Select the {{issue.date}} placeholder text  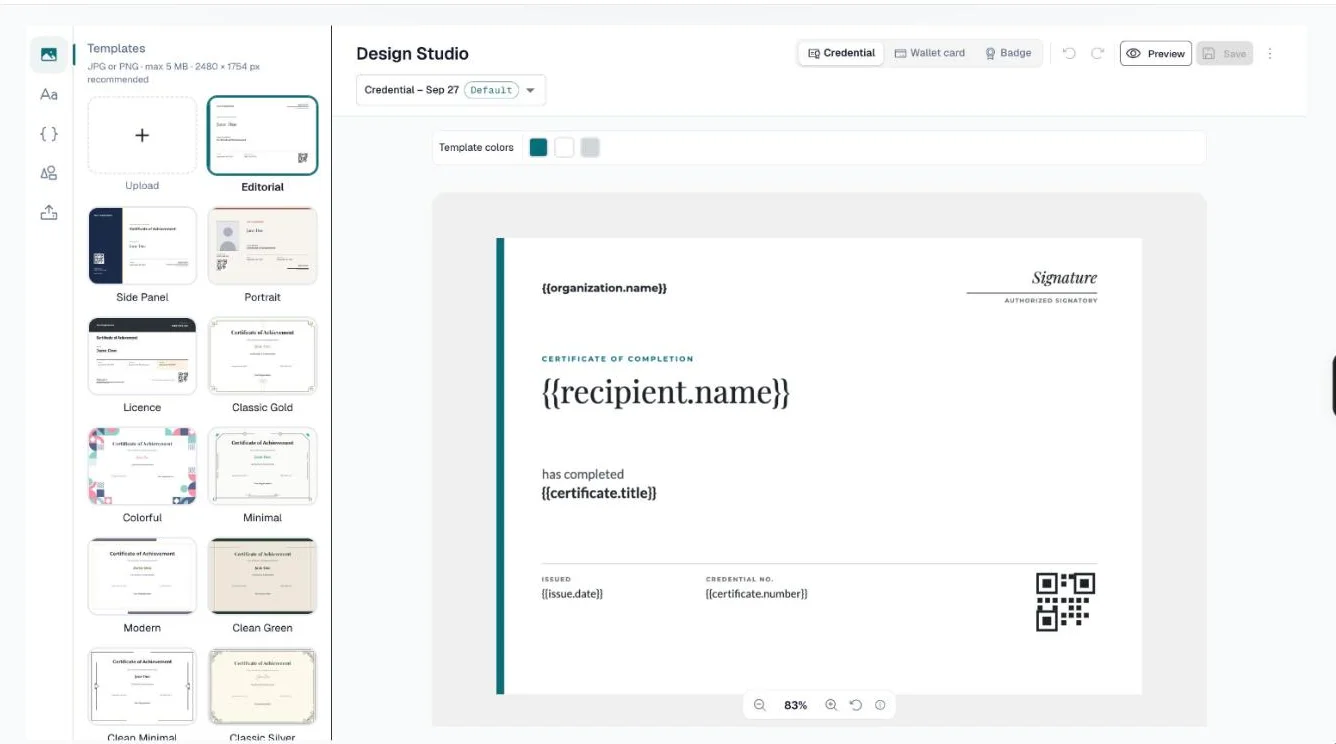click(572, 594)
